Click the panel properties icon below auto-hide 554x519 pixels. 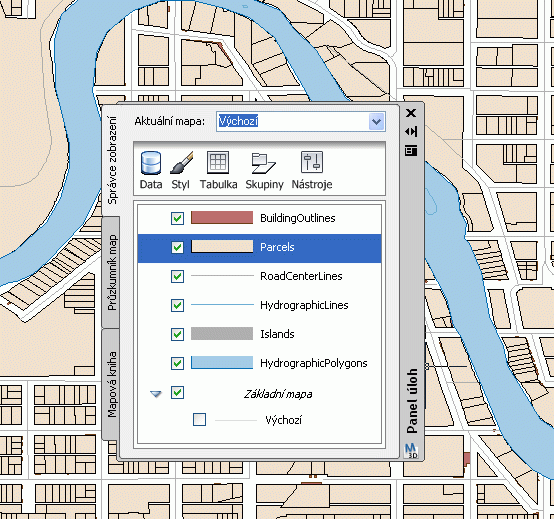[411, 151]
